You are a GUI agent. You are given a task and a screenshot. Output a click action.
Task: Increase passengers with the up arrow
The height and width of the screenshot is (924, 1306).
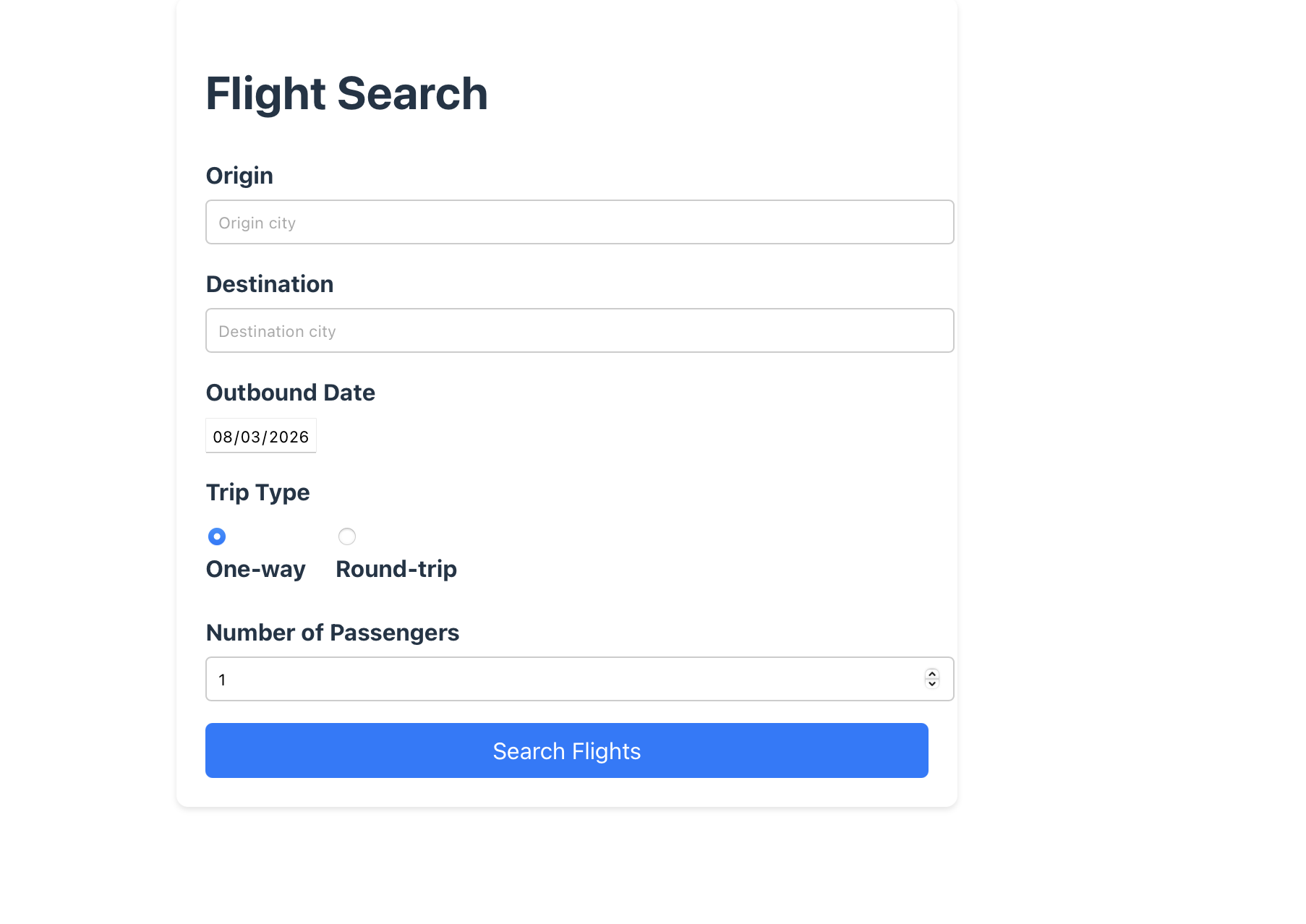pyautogui.click(x=932, y=675)
